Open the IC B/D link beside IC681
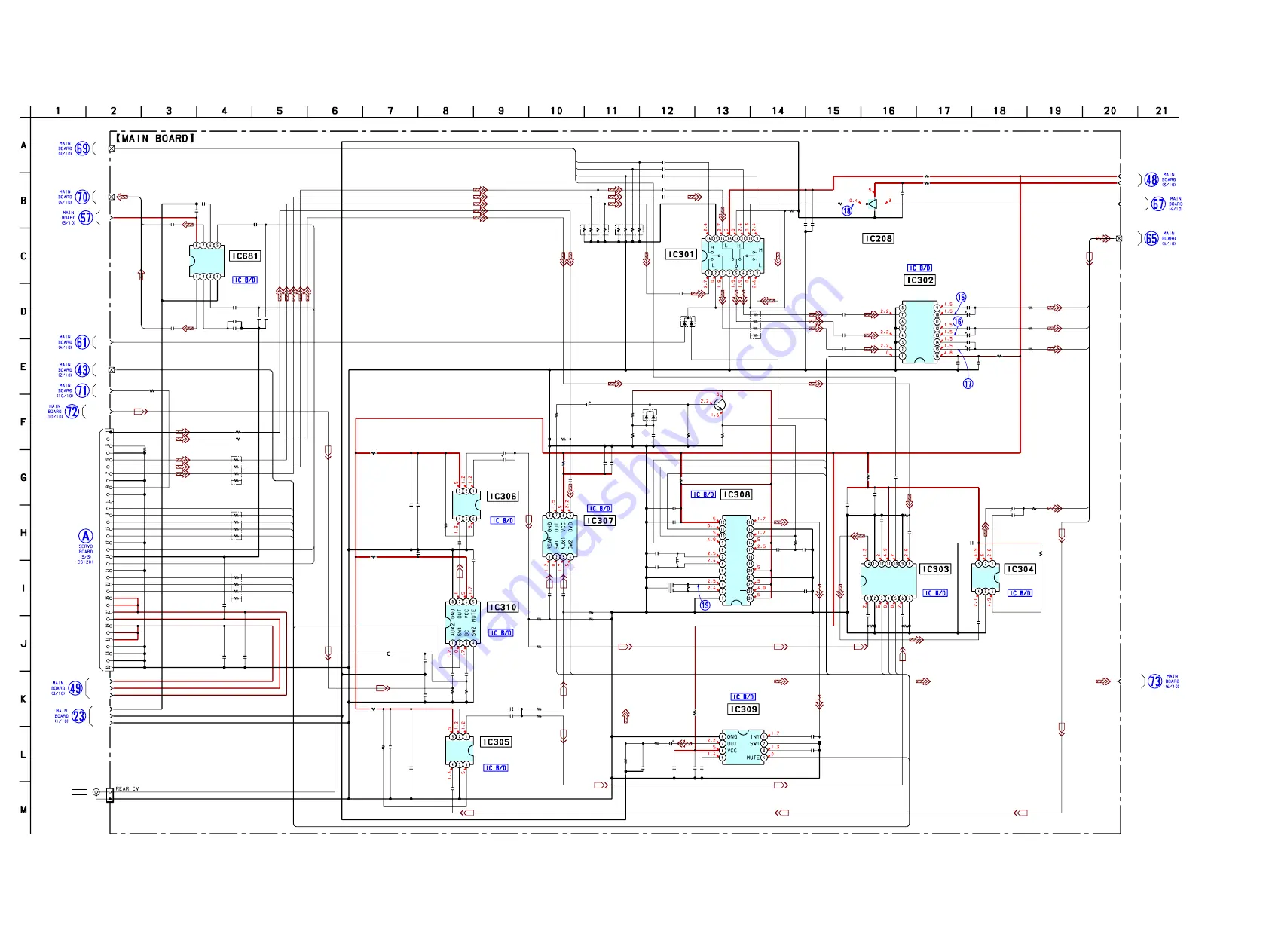Screen dimensions: 1266x952 coord(245,280)
